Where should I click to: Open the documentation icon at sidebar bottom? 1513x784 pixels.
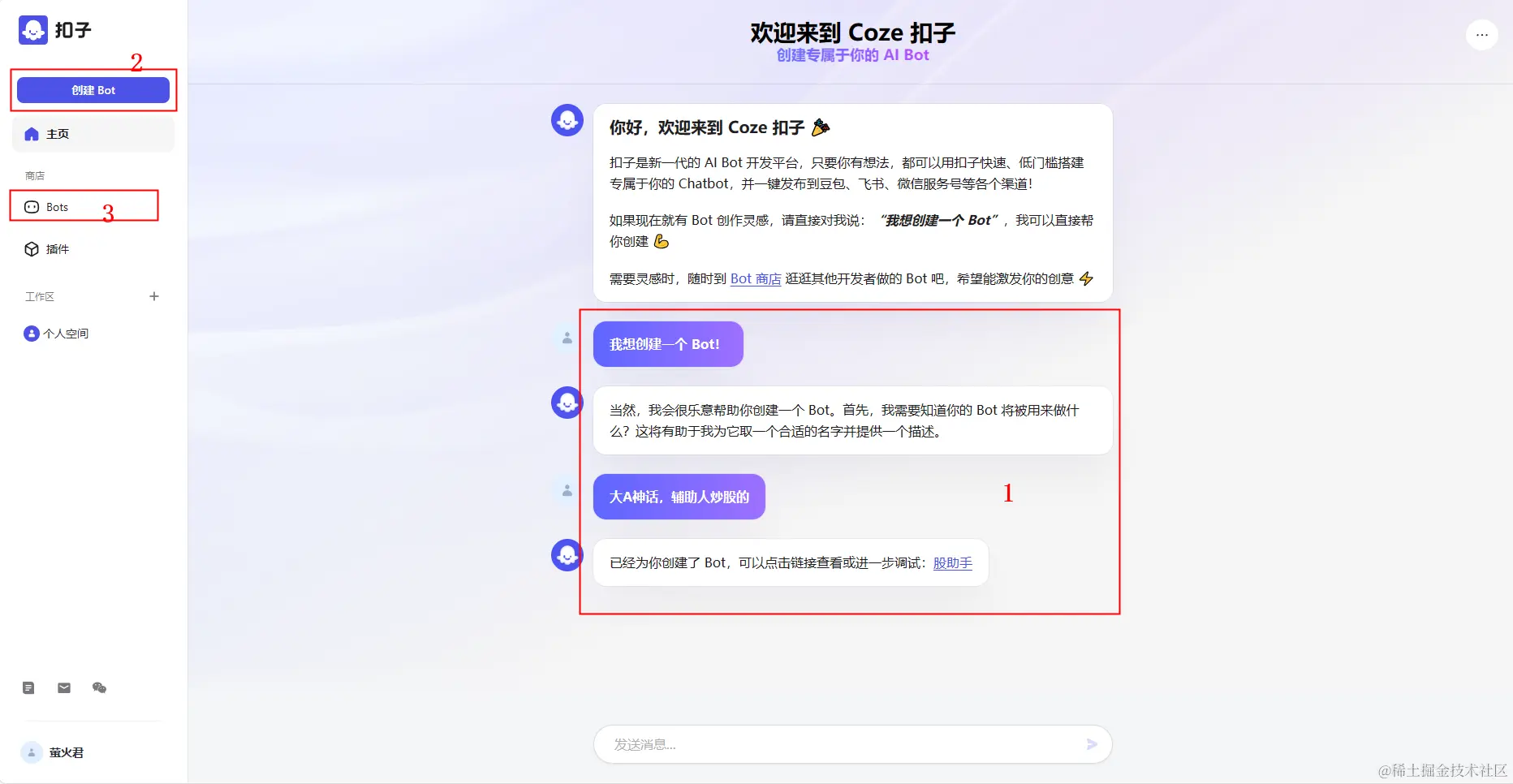pos(28,688)
